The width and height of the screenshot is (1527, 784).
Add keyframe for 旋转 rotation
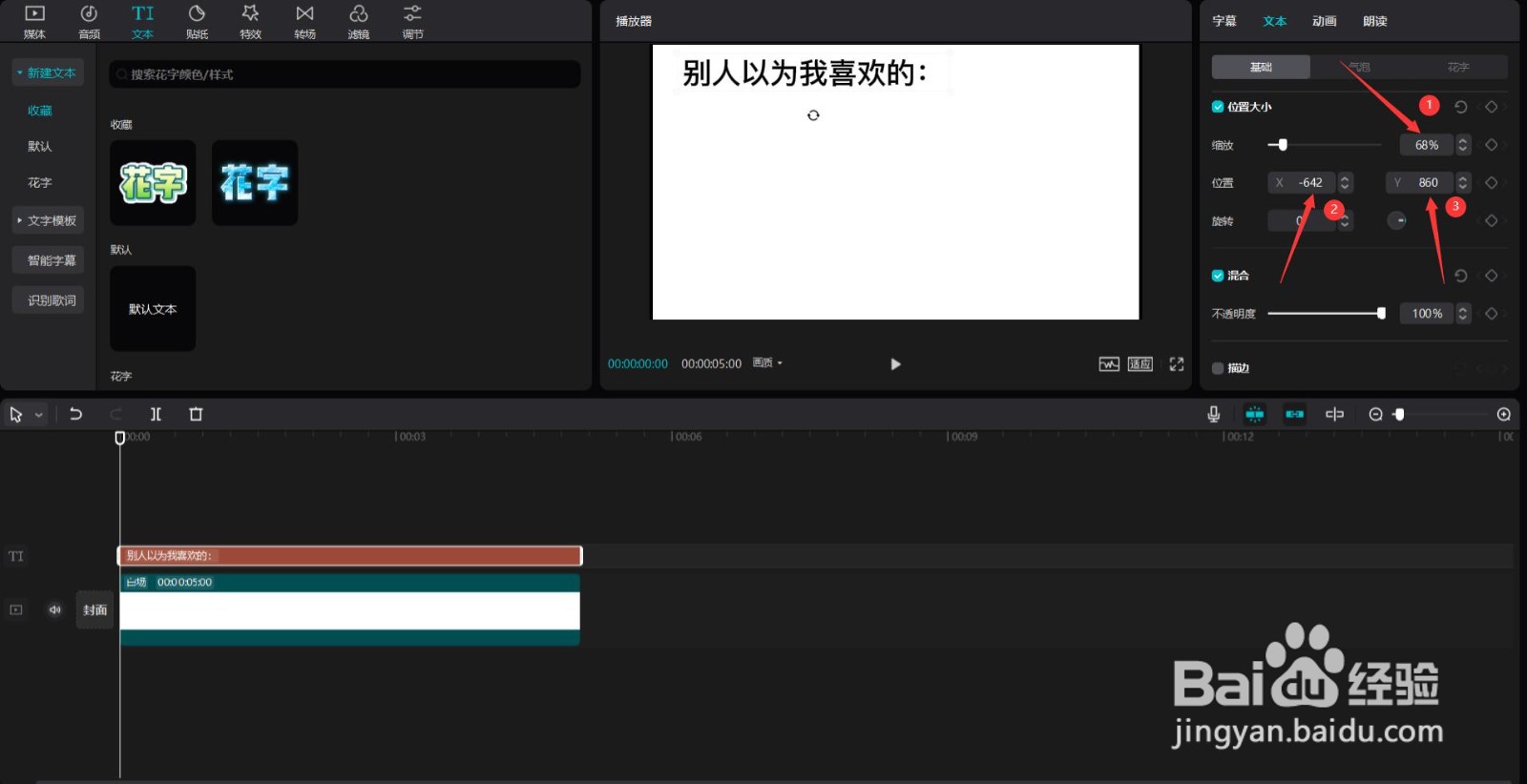coord(1491,220)
